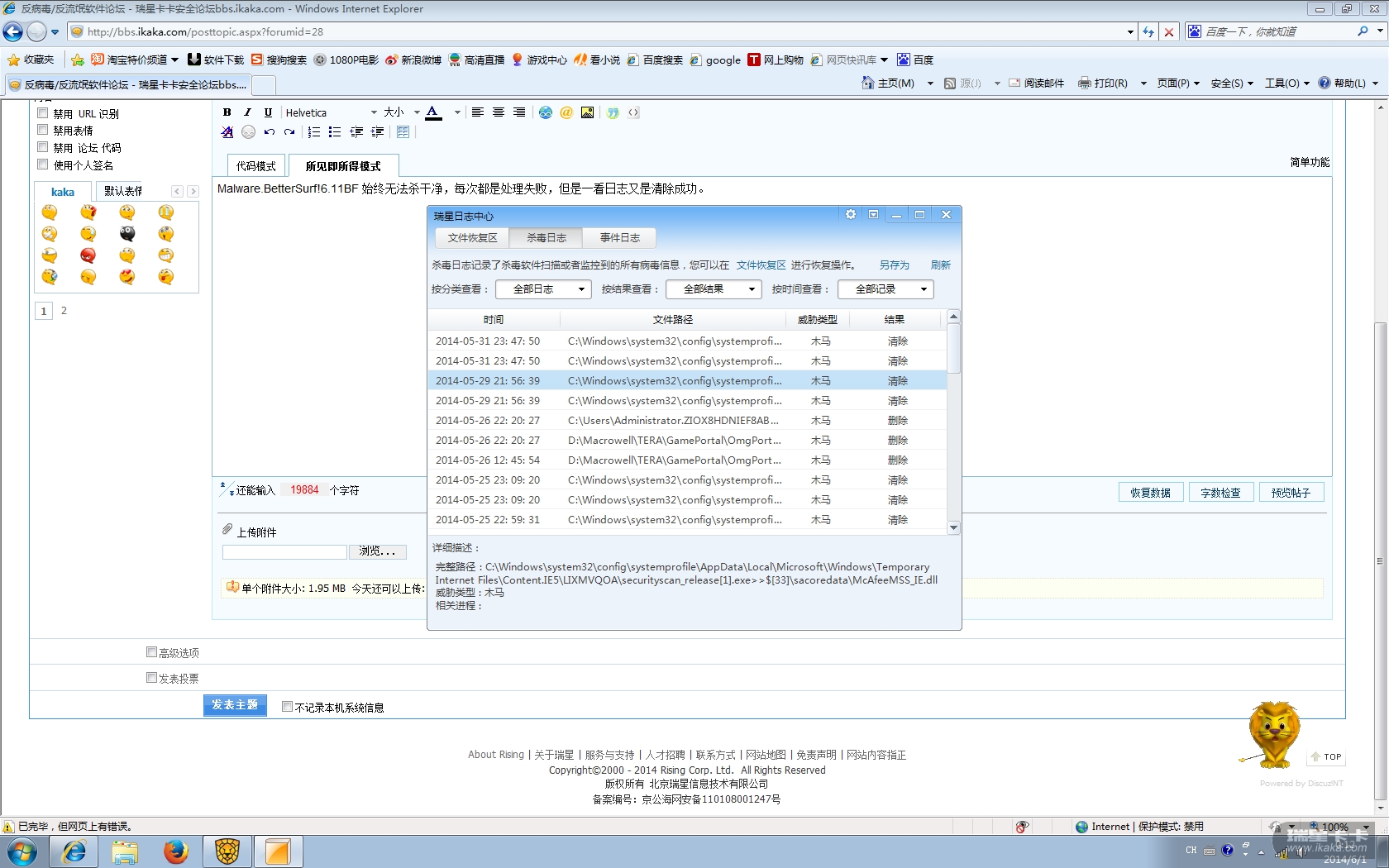Viewport: 1389px width, 868px height.
Task: Insert a numbered list
Action: coord(314,132)
